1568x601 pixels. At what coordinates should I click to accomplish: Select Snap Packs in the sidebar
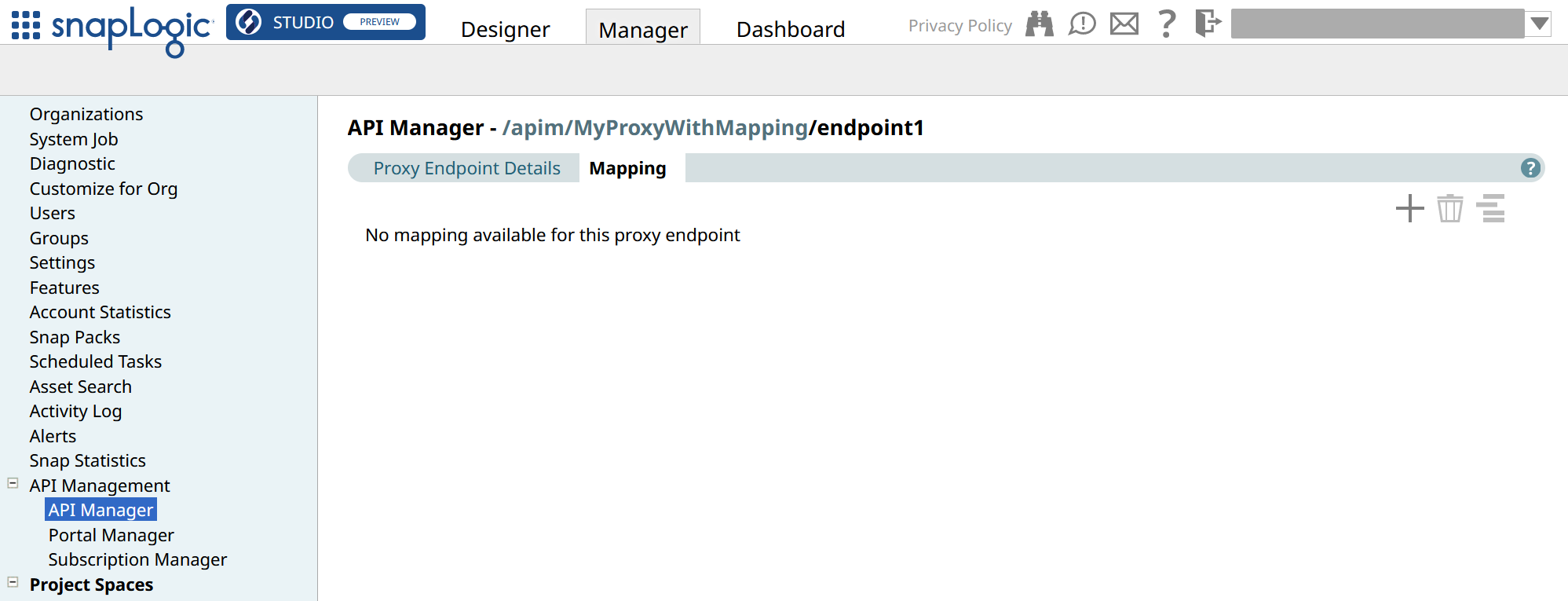[x=75, y=337]
